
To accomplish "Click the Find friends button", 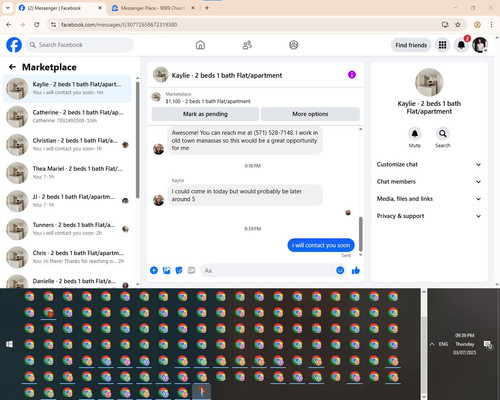I will tap(411, 45).
